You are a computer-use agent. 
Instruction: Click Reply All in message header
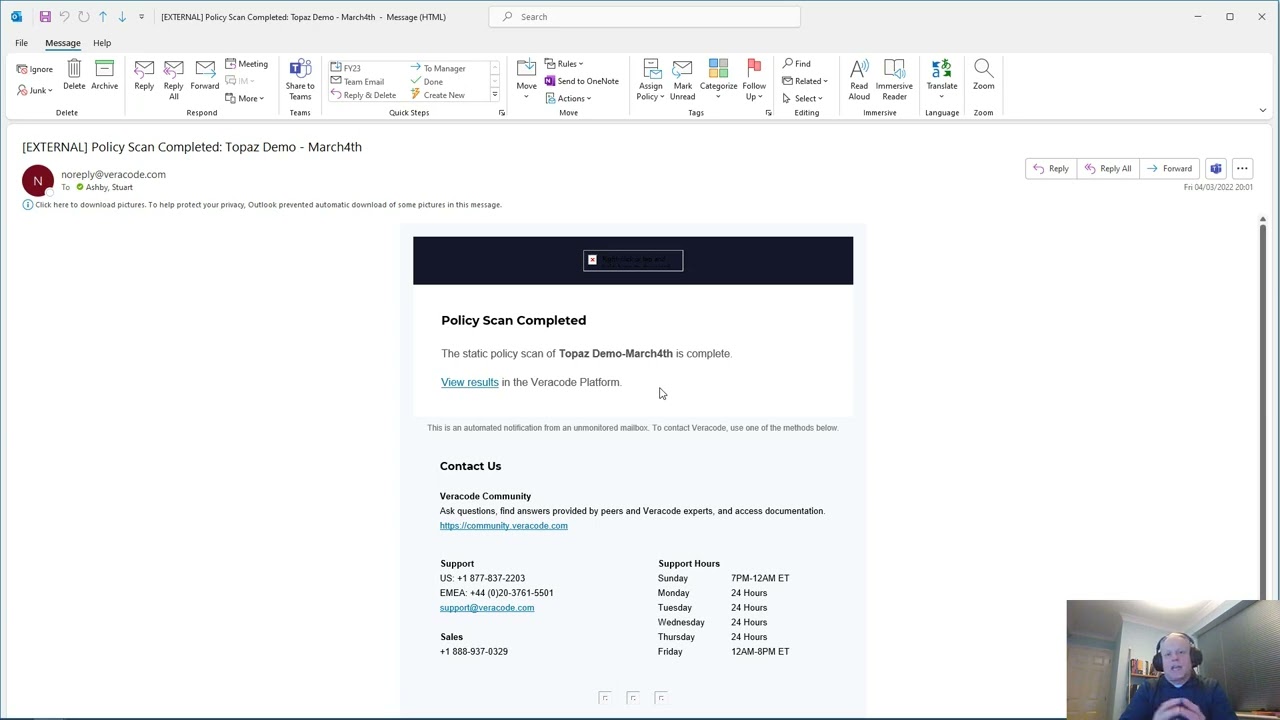1108,169
